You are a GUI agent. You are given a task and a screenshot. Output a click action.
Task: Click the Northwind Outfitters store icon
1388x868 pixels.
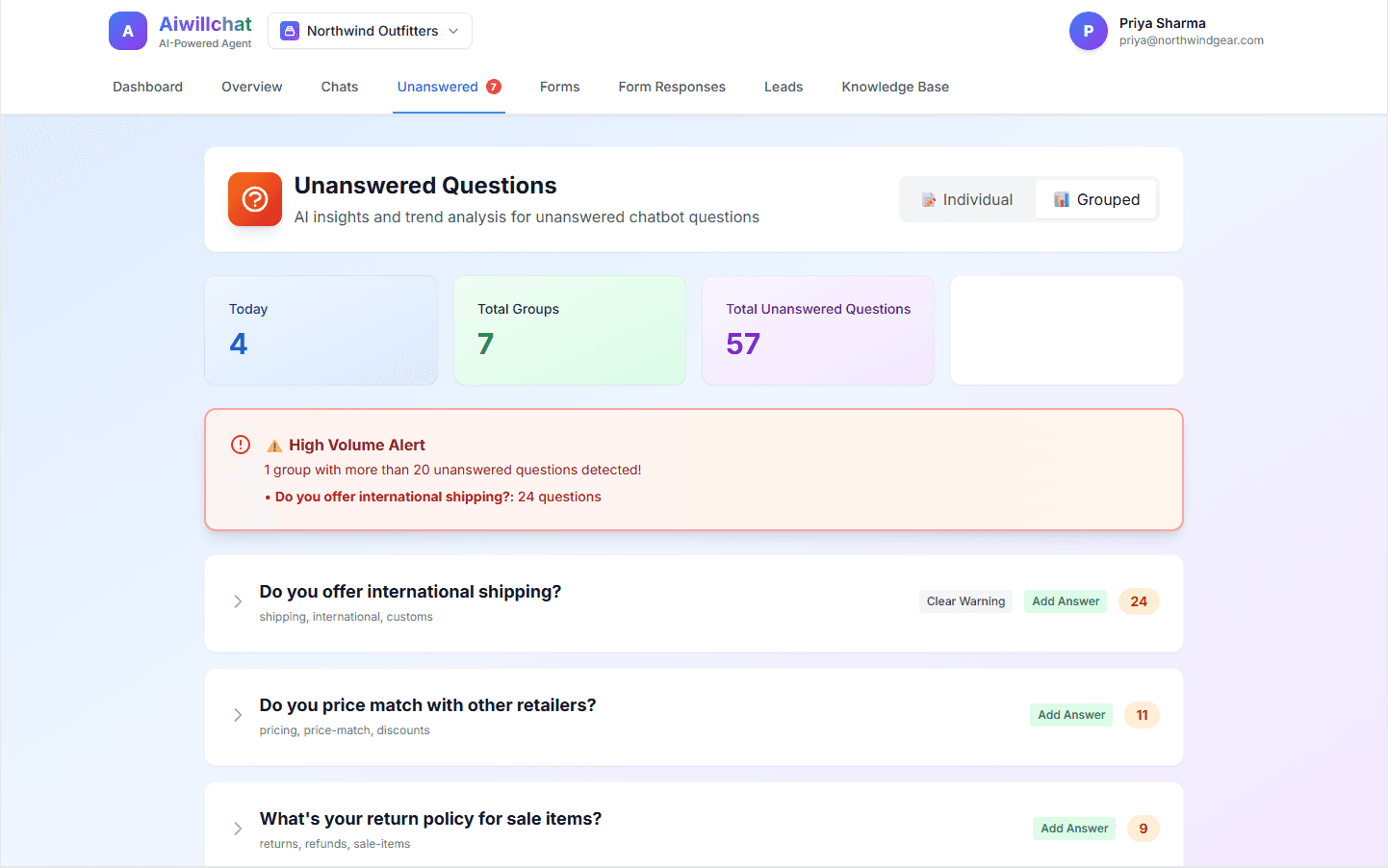tap(290, 31)
